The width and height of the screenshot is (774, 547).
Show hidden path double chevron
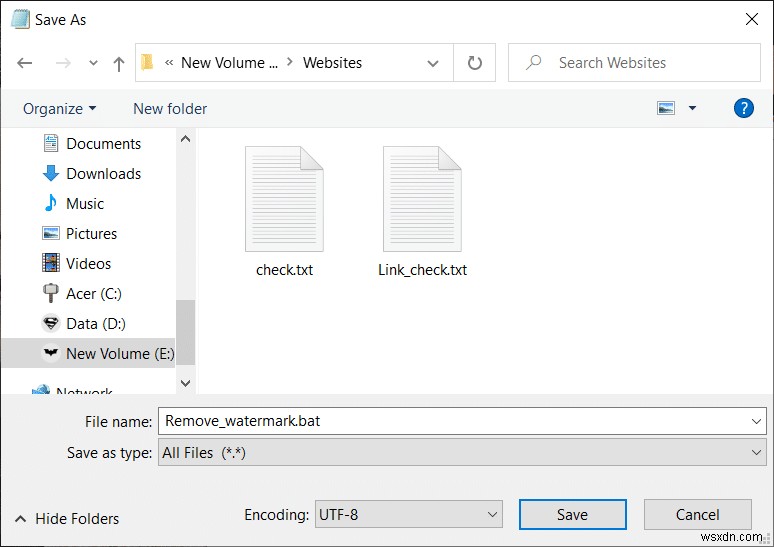pos(169,63)
